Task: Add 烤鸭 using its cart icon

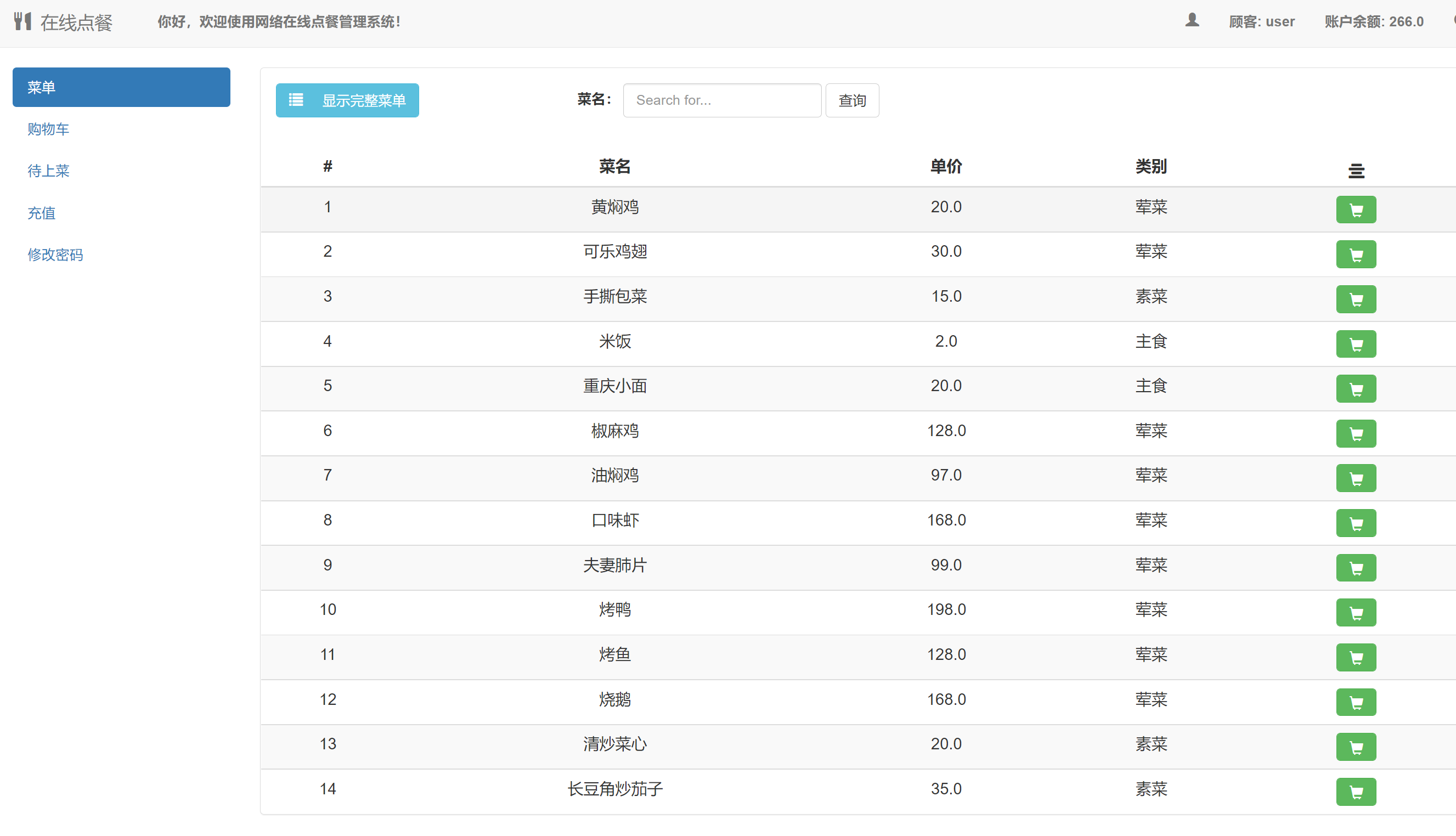Action: 1356,612
